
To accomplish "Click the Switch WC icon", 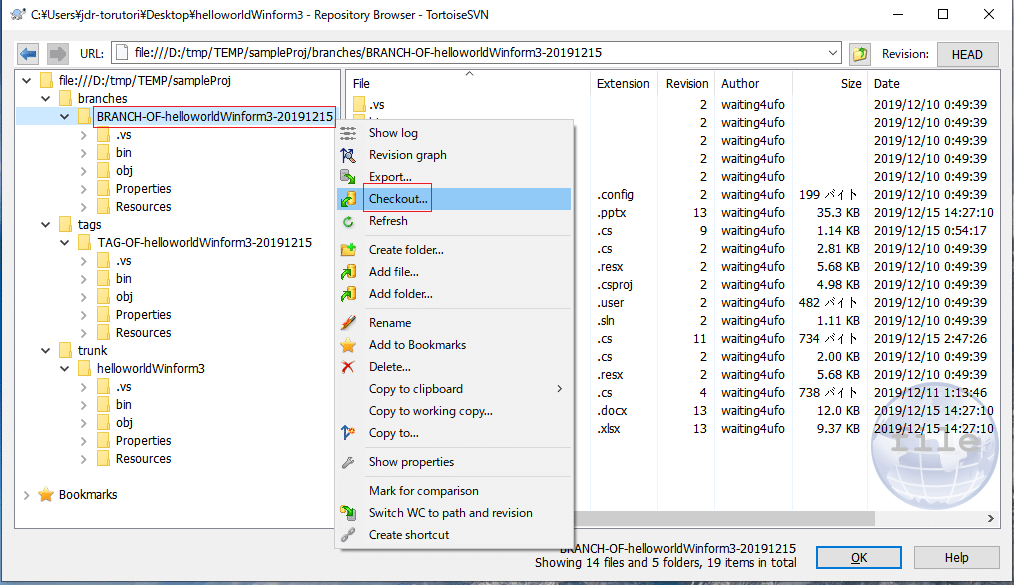I will (348, 513).
